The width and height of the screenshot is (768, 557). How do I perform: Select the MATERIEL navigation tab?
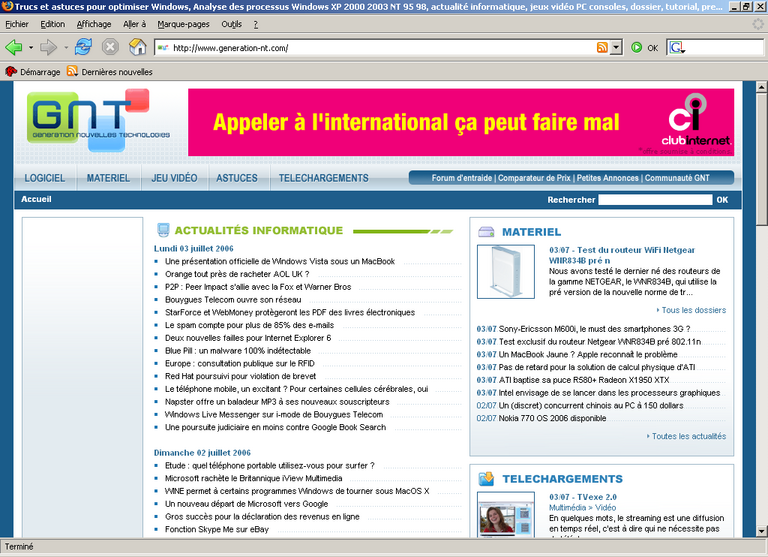108,178
